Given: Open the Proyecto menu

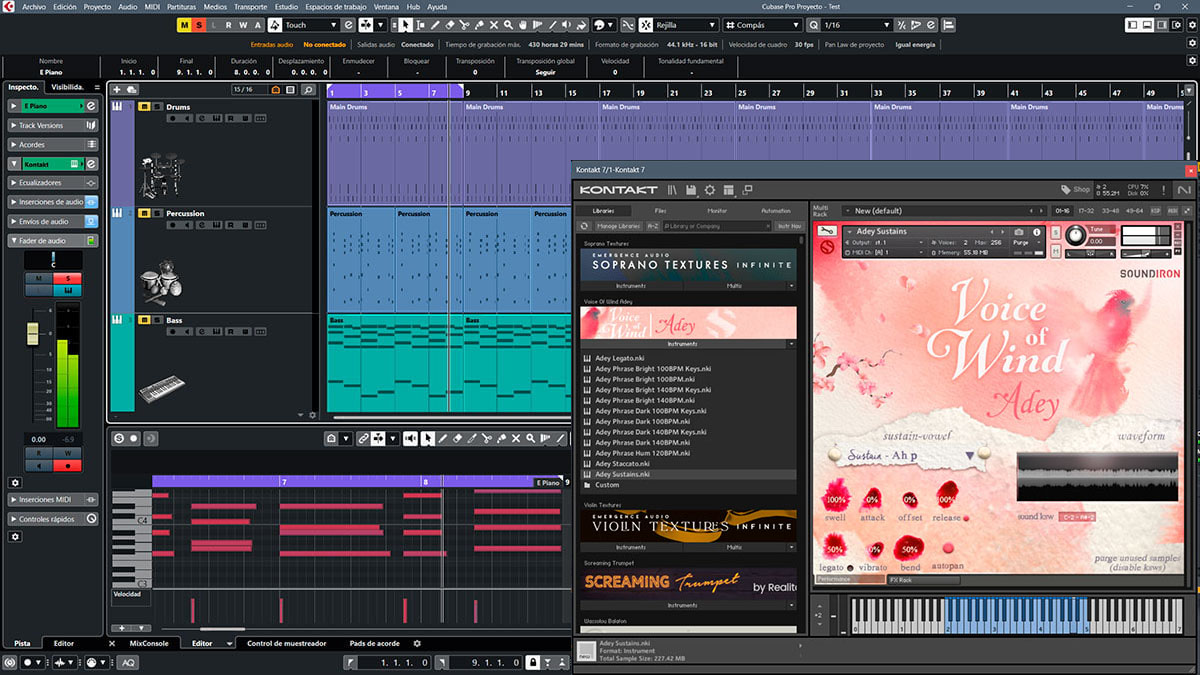Looking at the screenshot, I should [x=97, y=6].
